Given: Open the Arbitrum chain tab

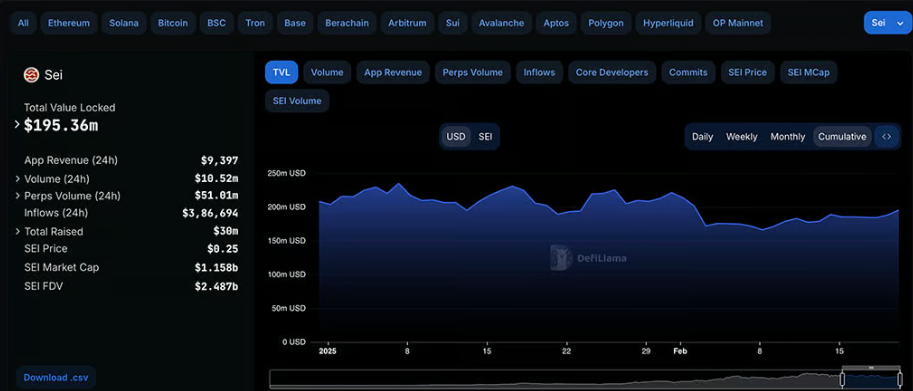Looking at the screenshot, I should point(407,23).
